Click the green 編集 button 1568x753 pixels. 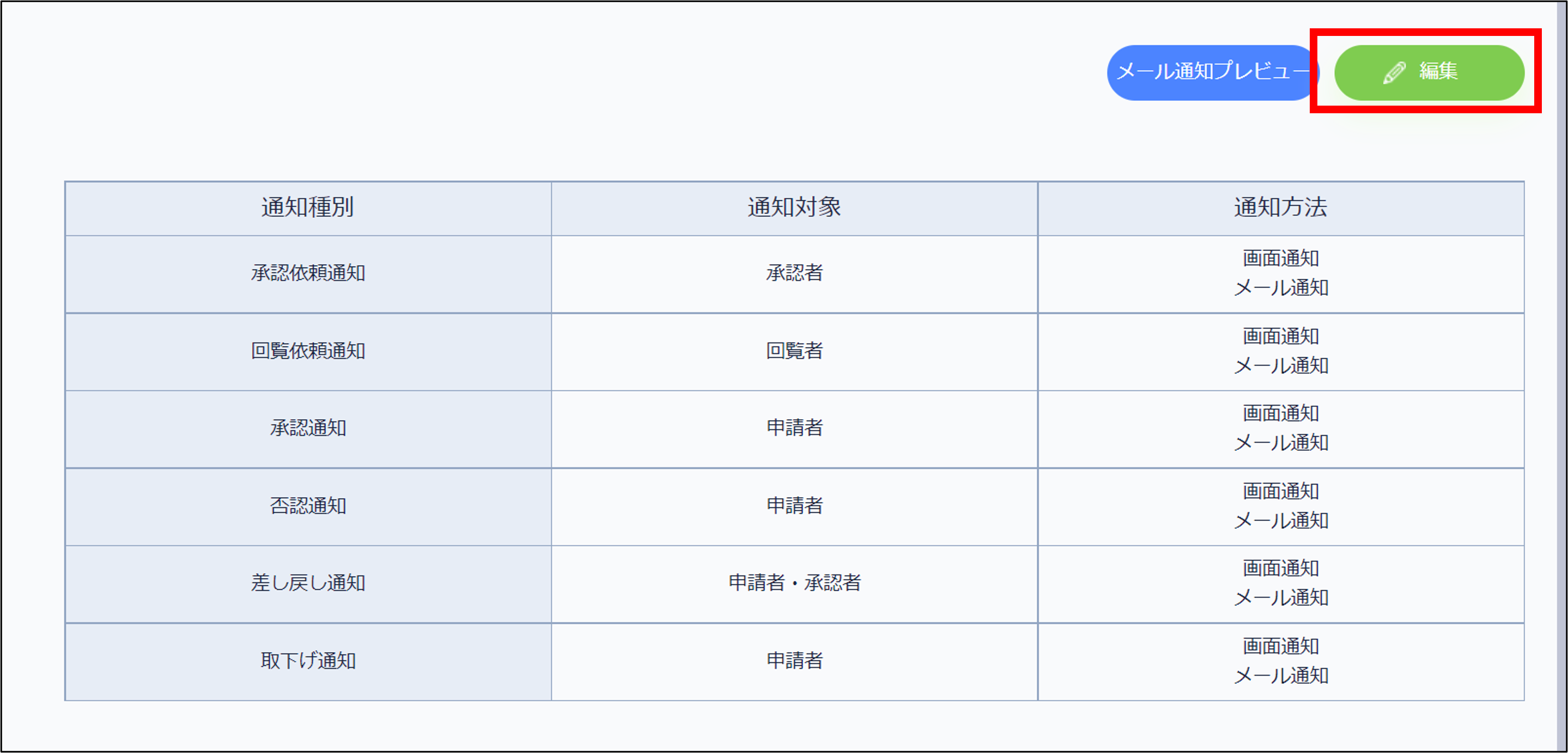(x=1429, y=72)
